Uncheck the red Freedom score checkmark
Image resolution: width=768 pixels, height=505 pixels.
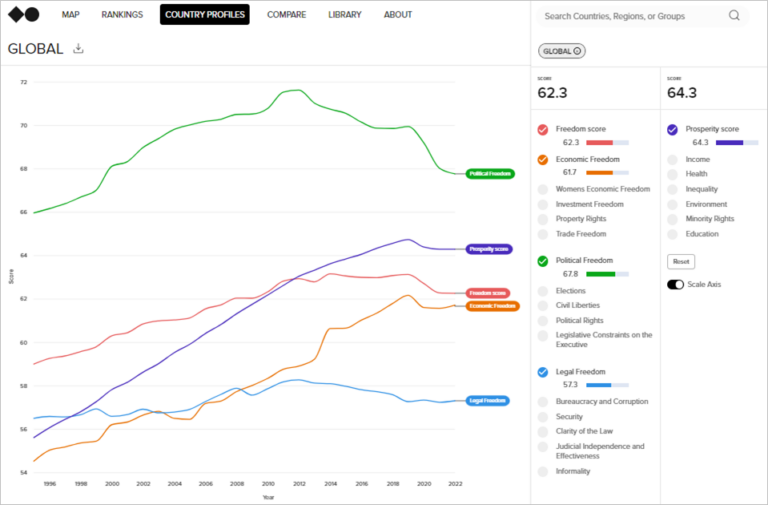(x=543, y=130)
